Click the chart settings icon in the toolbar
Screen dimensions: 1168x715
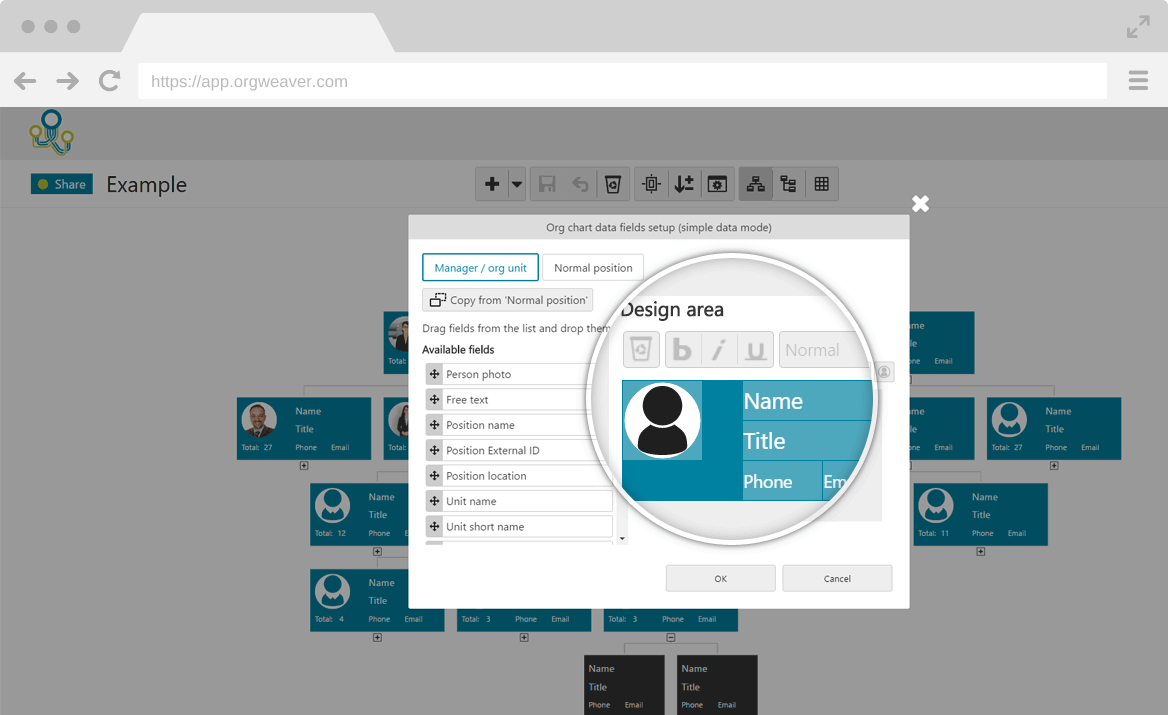(717, 184)
